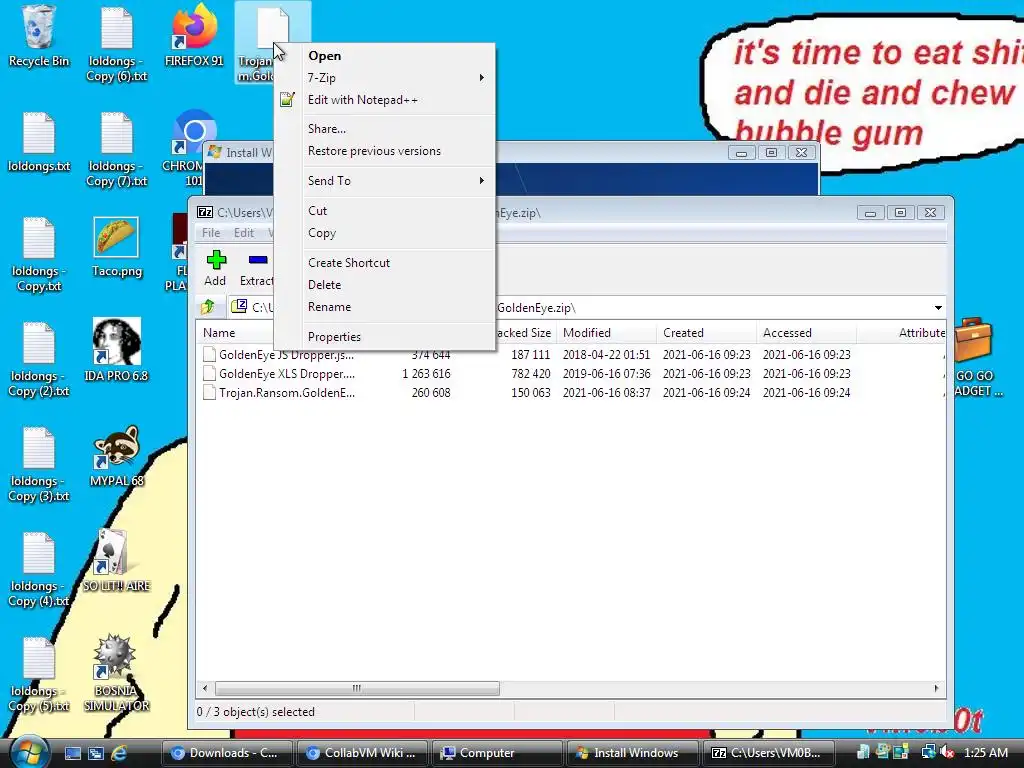This screenshot has height=768, width=1024.
Task: Select GoldenEye JS Dropper file row
Action: coord(571,355)
